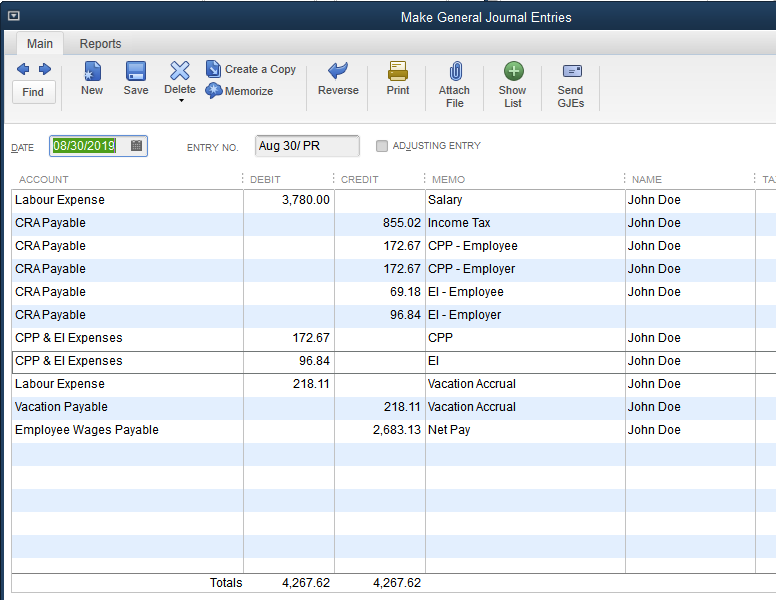776x600 pixels.
Task: Show the journal entries list
Action: pos(512,84)
